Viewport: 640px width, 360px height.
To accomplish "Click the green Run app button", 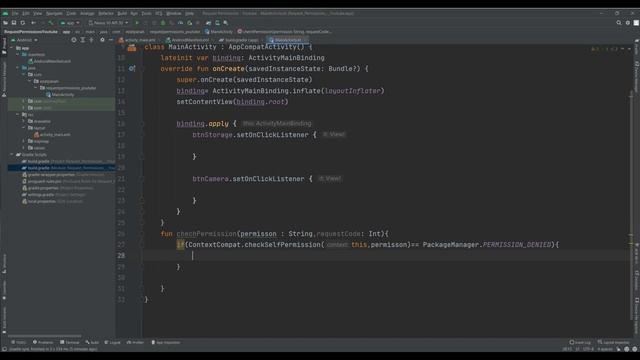I will [x=137, y=23].
